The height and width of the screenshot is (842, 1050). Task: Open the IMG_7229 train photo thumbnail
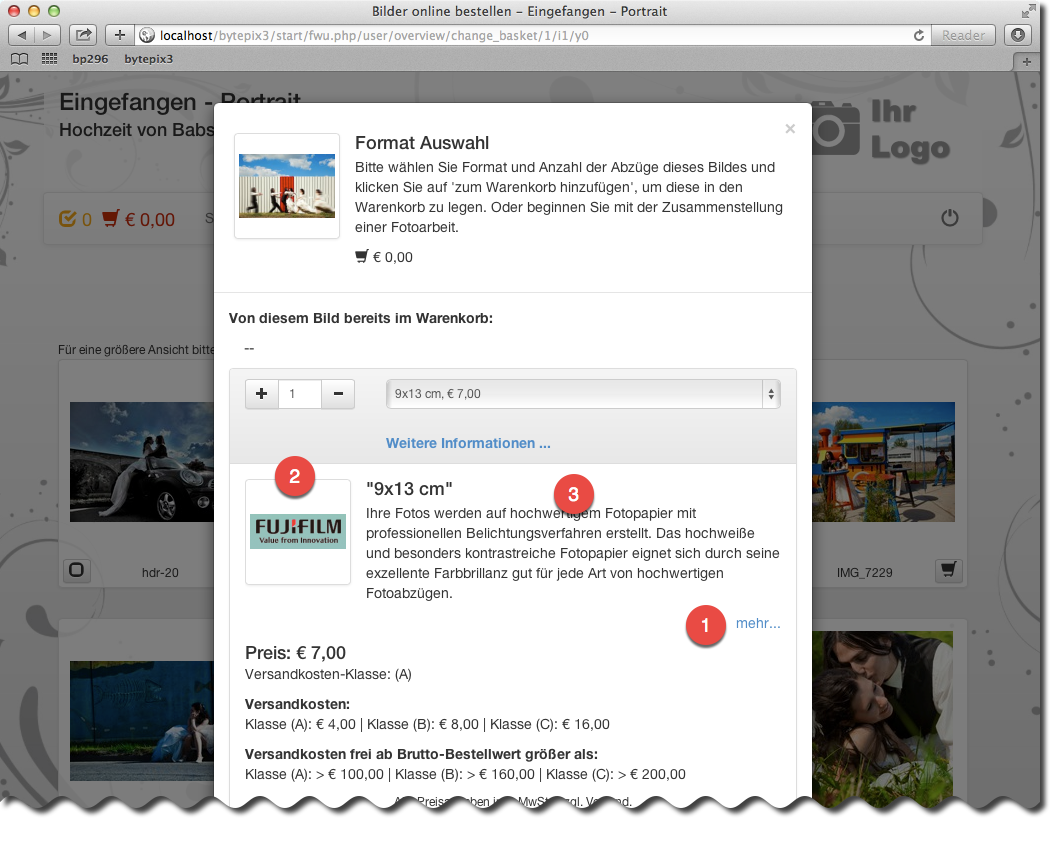883,462
